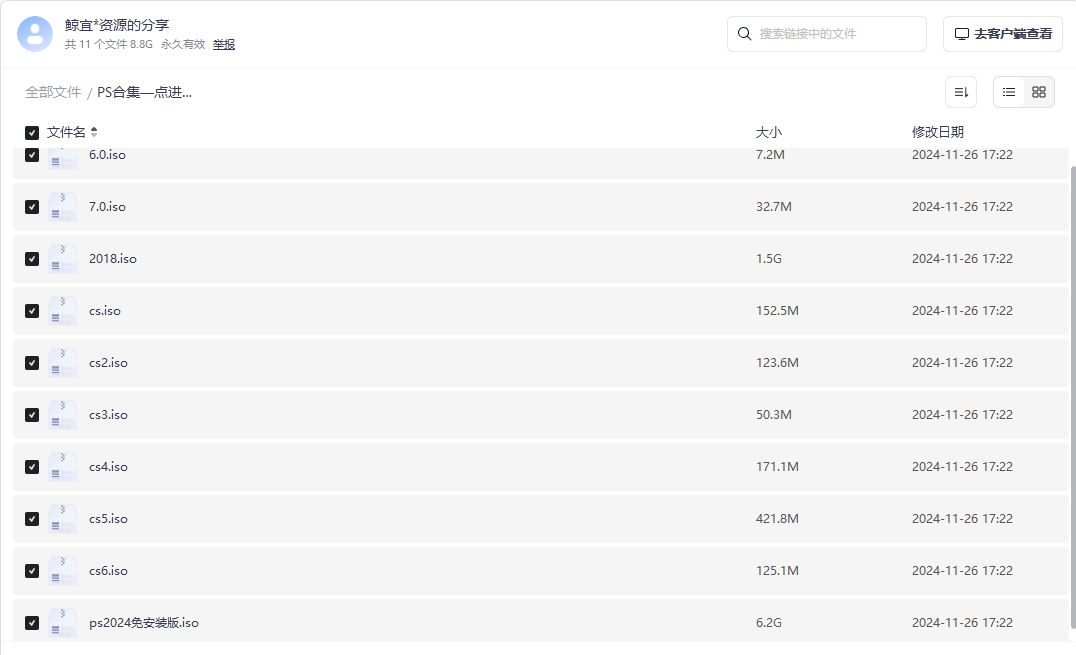Sort files using the 文件名 sort arrows
1076x655 pixels.
point(94,132)
